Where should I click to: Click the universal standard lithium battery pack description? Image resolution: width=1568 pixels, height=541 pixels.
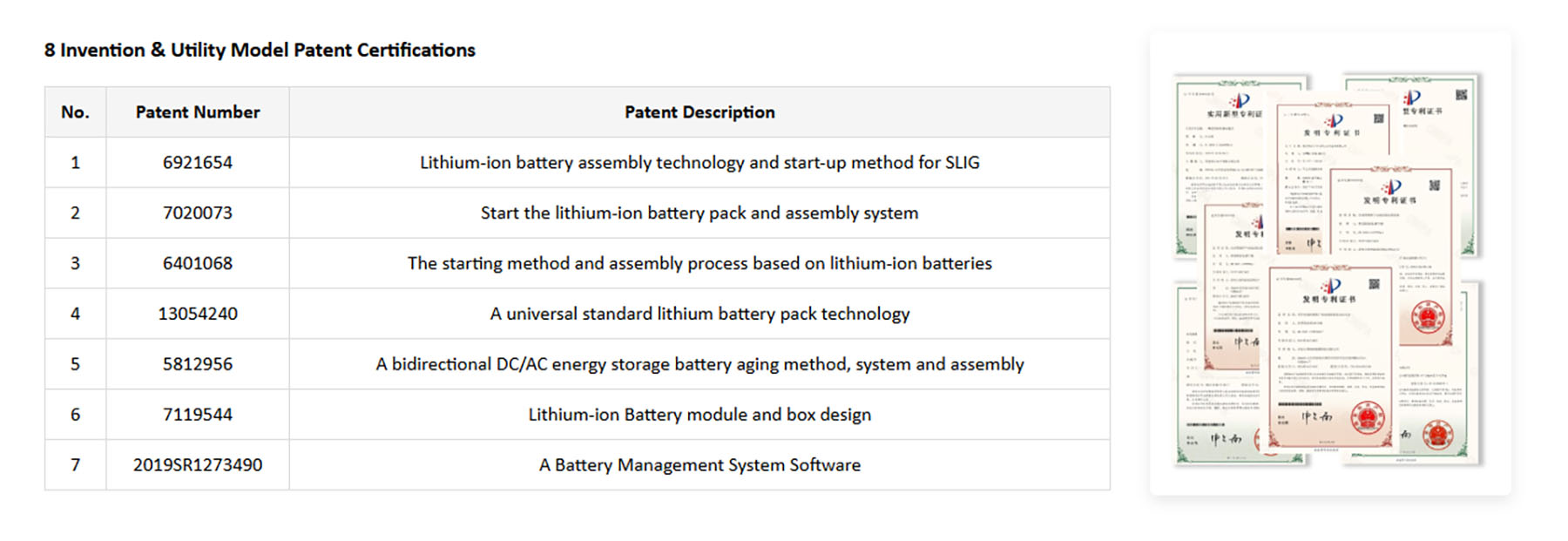pyautogui.click(x=700, y=314)
